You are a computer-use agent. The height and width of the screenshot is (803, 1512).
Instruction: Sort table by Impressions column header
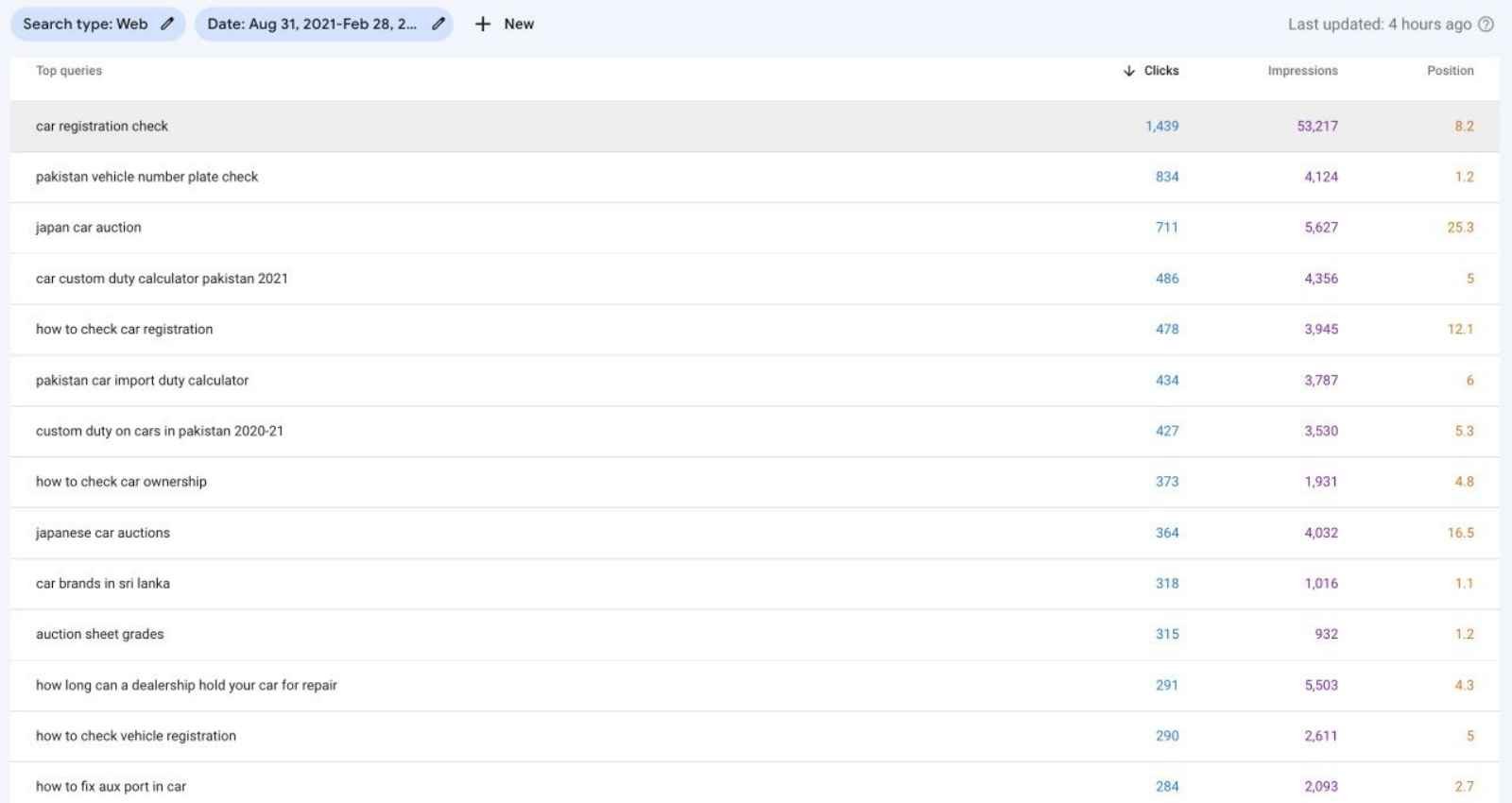(x=1302, y=71)
